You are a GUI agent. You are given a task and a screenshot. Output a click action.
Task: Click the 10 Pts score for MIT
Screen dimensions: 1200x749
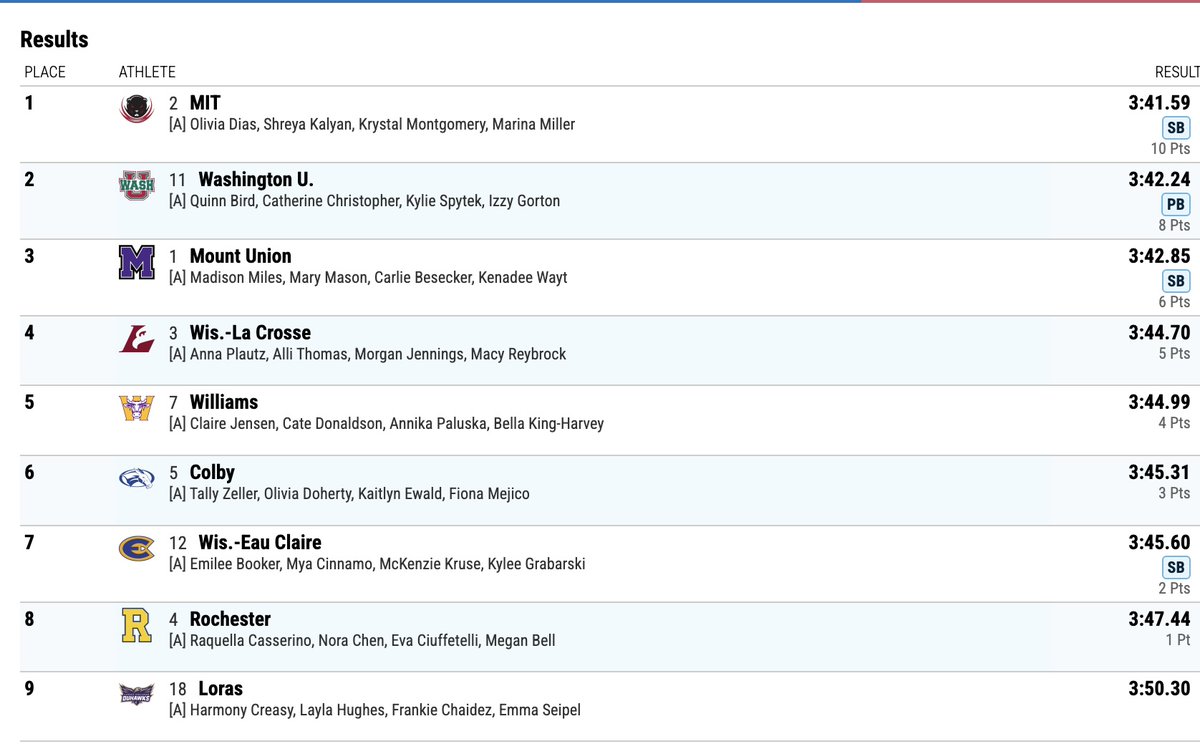(x=1171, y=149)
